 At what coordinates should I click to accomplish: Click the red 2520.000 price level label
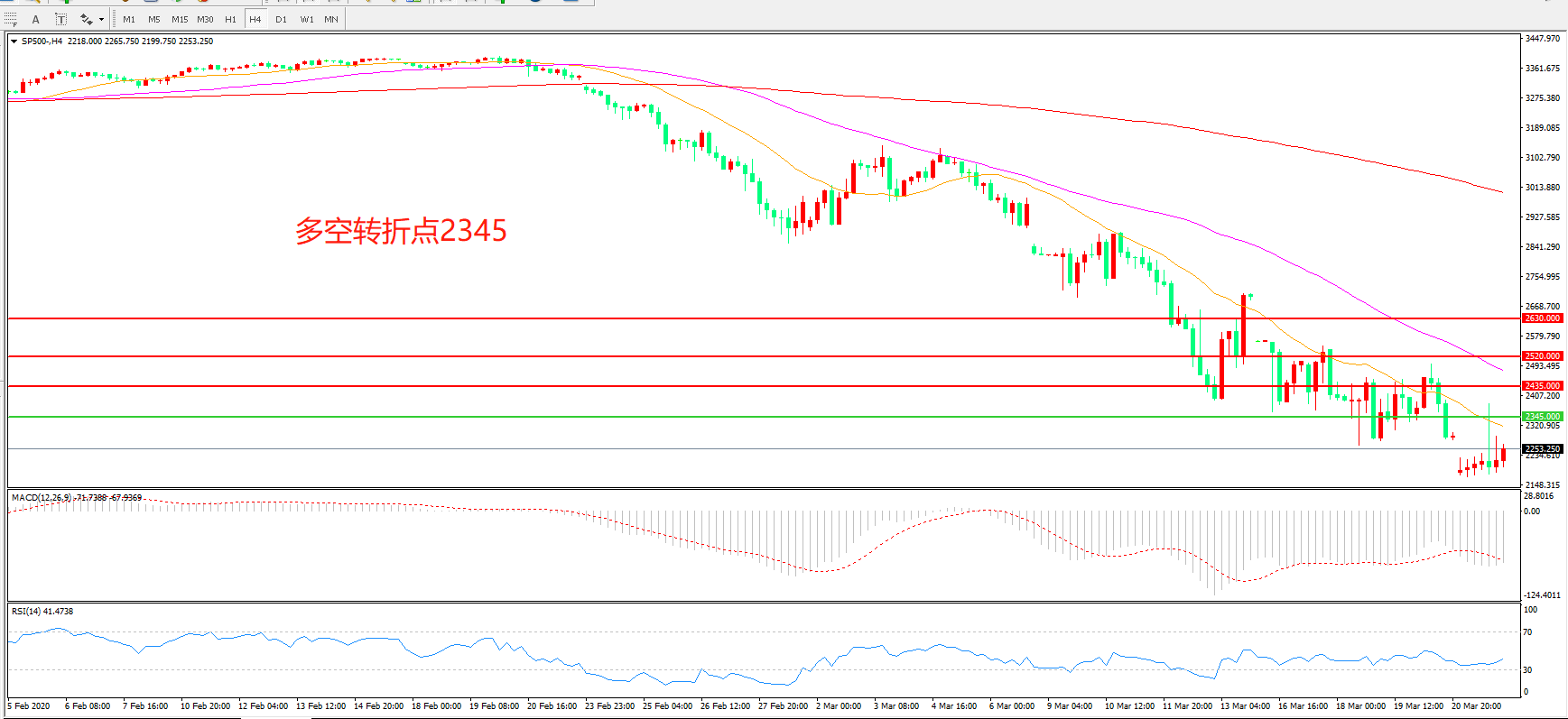[x=1542, y=356]
